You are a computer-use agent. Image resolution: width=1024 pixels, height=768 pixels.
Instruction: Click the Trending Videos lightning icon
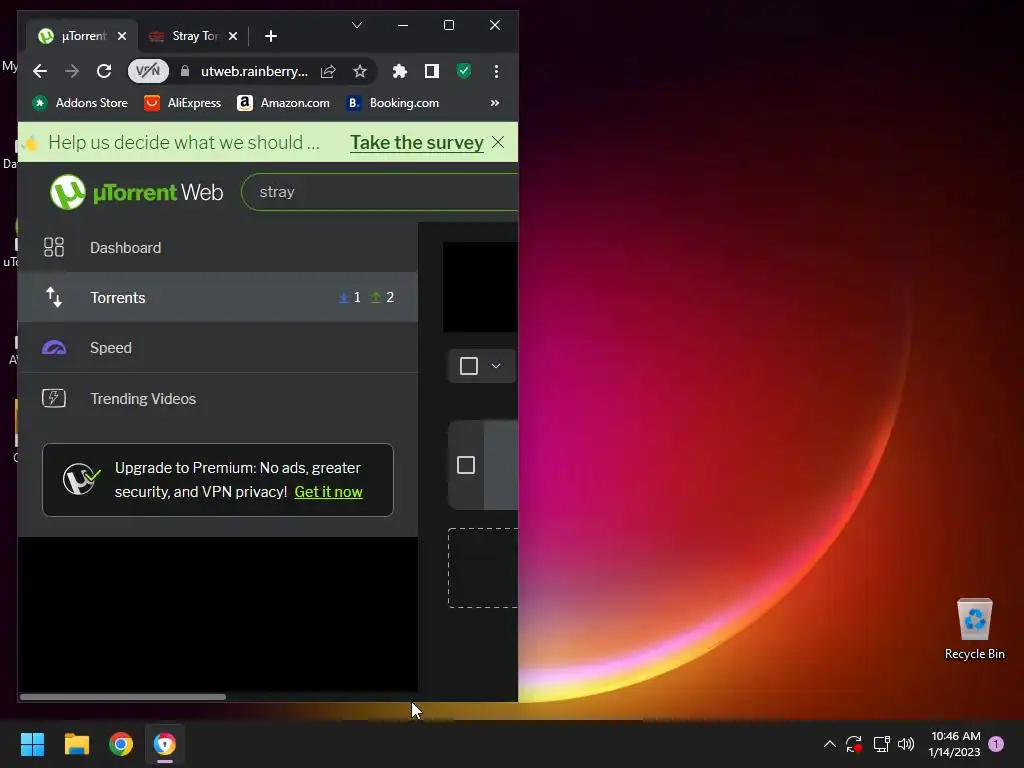[x=54, y=398]
